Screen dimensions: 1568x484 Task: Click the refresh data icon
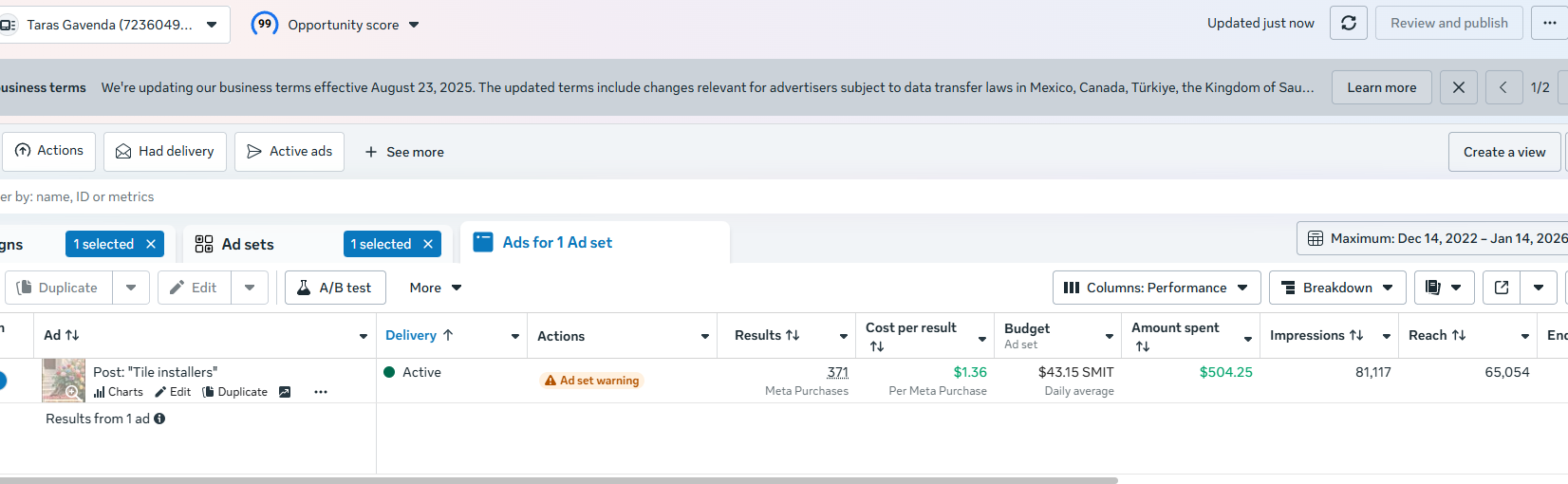(1348, 23)
